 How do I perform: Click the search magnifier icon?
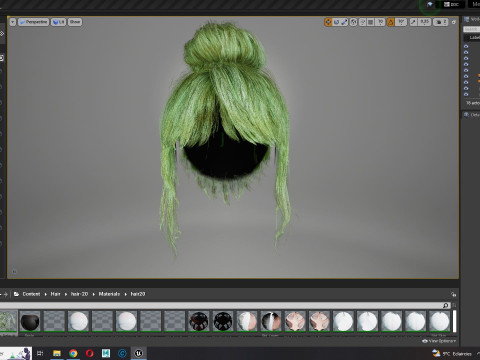point(446,305)
